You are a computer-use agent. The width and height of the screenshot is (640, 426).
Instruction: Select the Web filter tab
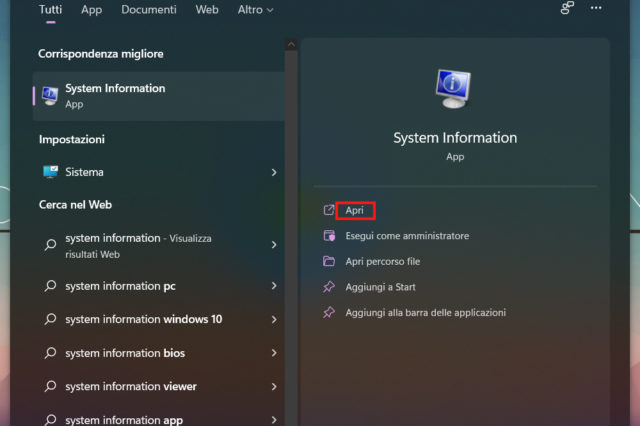[207, 10]
